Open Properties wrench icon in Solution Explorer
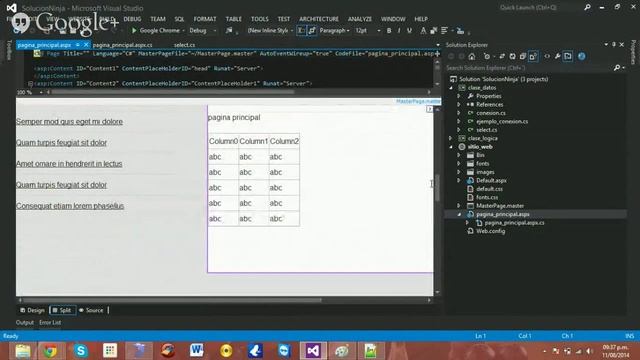Viewport: 640px width, 360px height. pos(558,56)
